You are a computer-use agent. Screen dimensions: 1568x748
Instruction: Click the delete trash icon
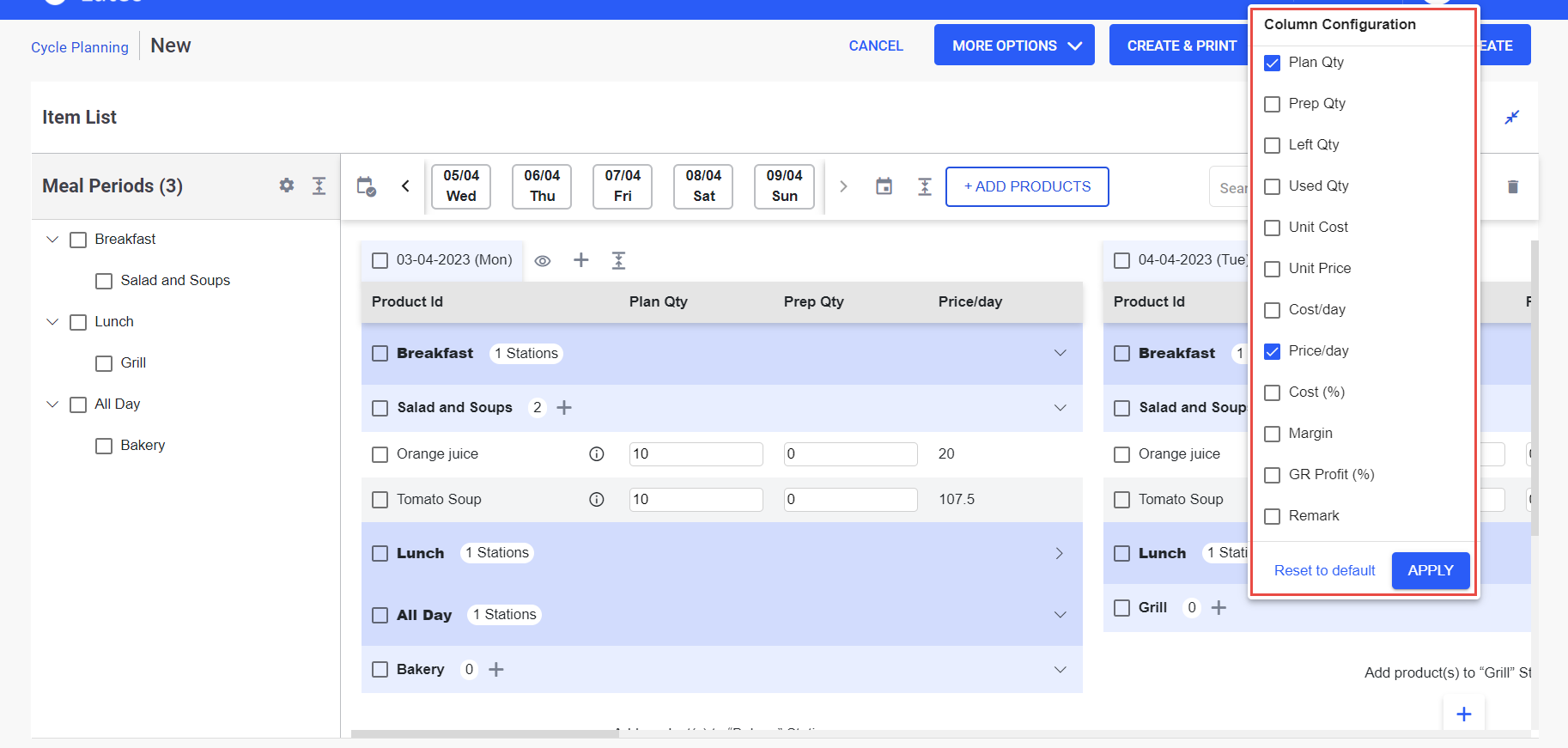1513,186
